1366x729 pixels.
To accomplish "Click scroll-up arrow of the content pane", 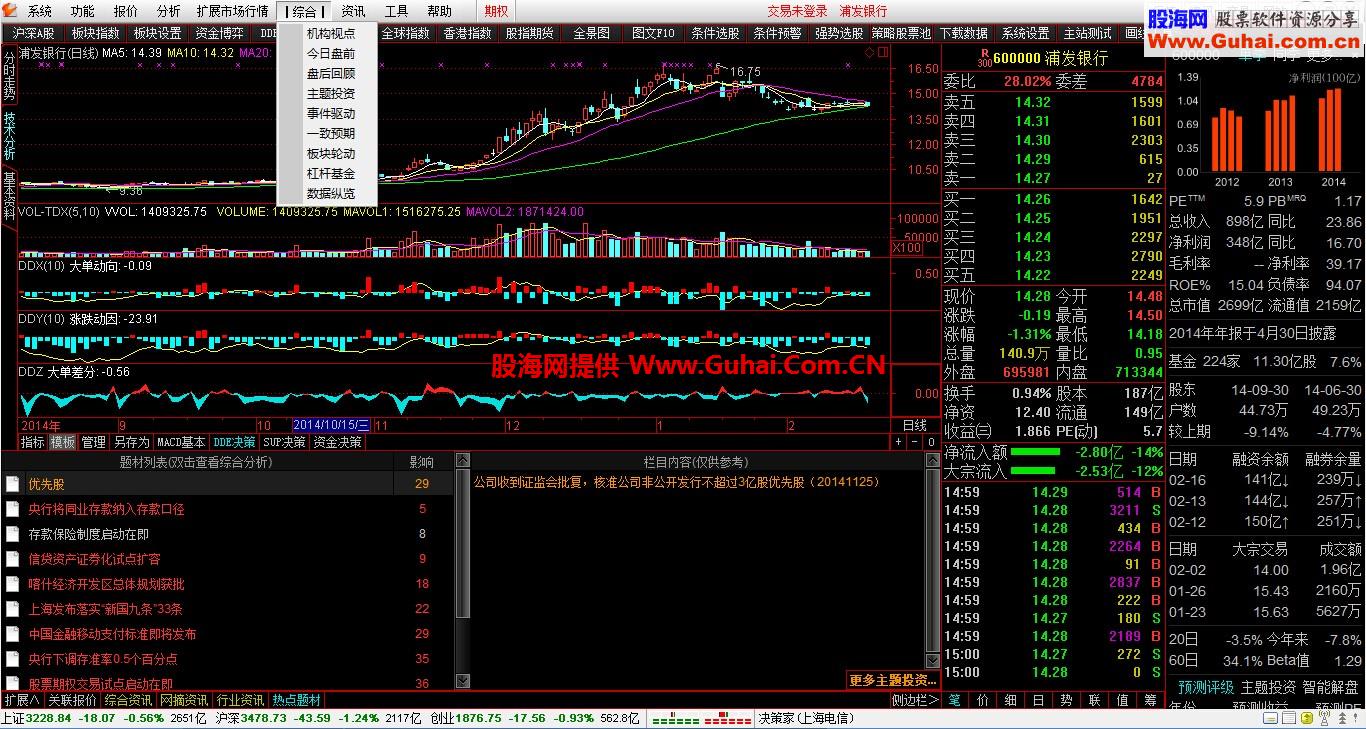I will (x=932, y=461).
